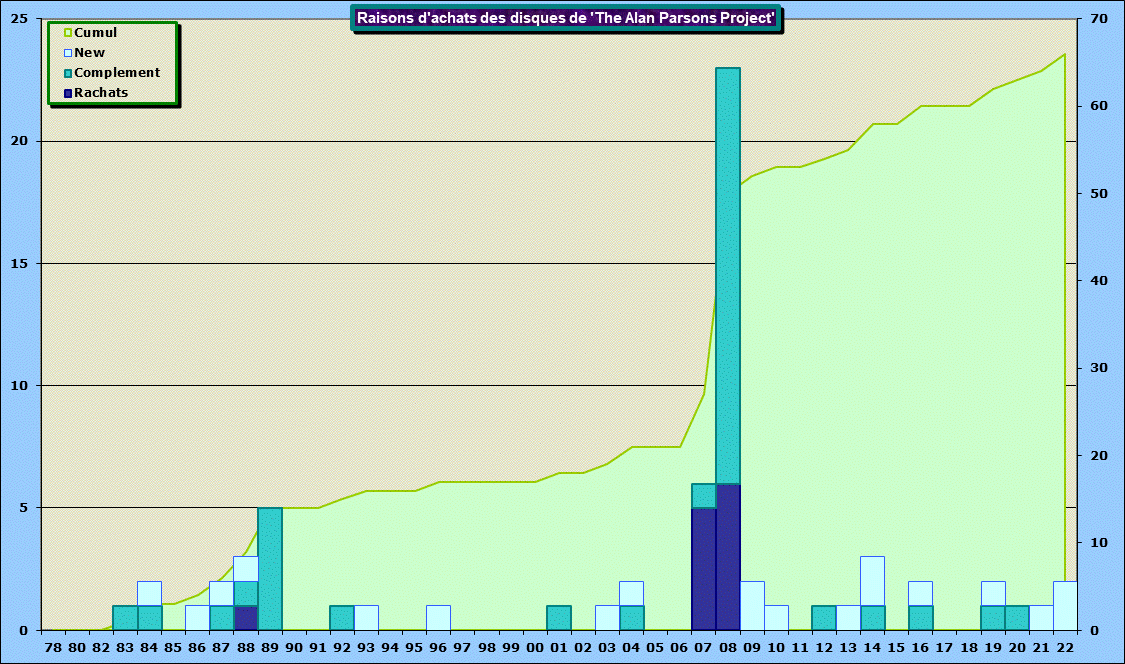Select the New bar for year 22
The width and height of the screenshot is (1125, 664).
pos(1065,606)
